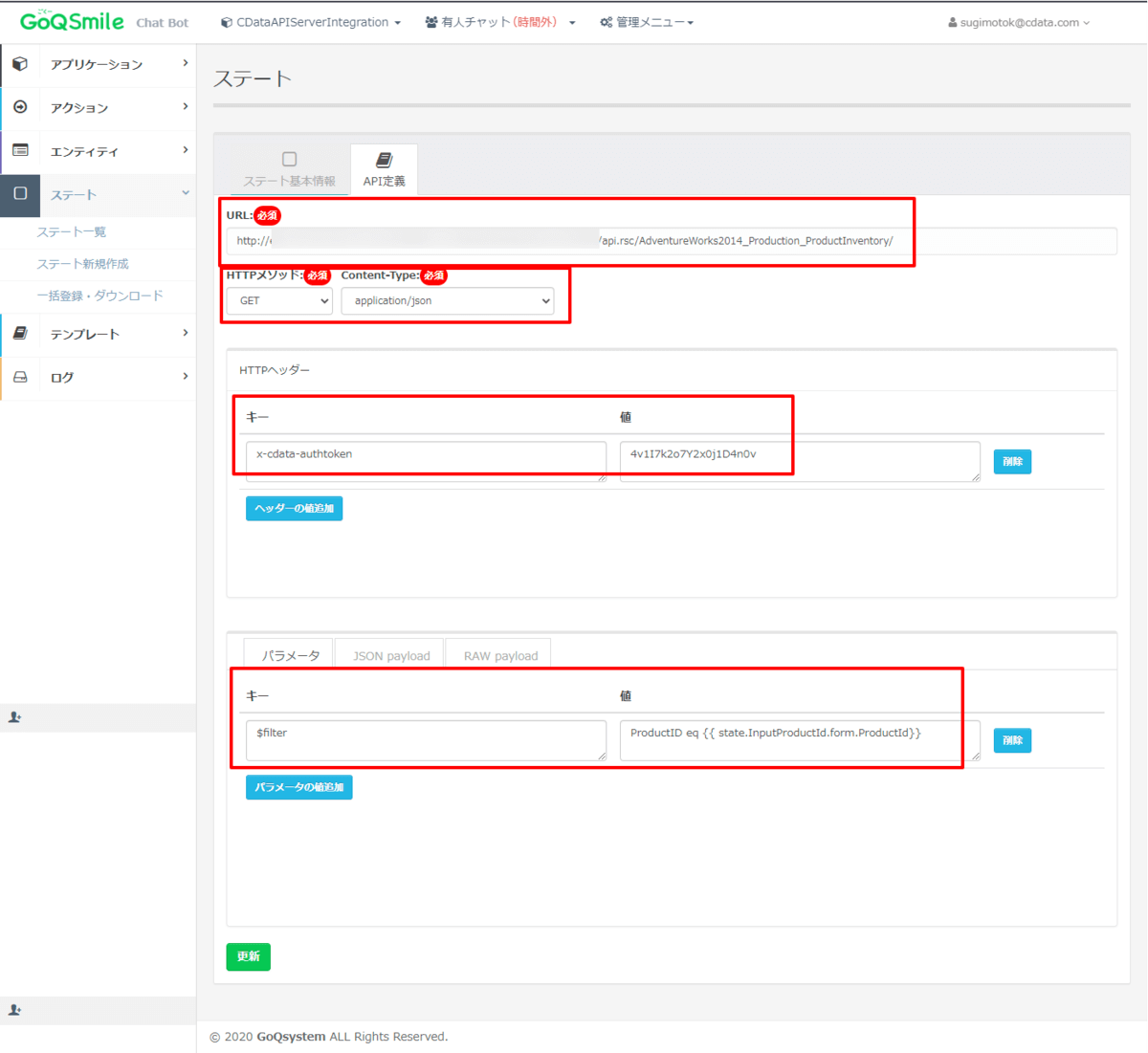Click the people icon for 有人チャット

(x=431, y=22)
